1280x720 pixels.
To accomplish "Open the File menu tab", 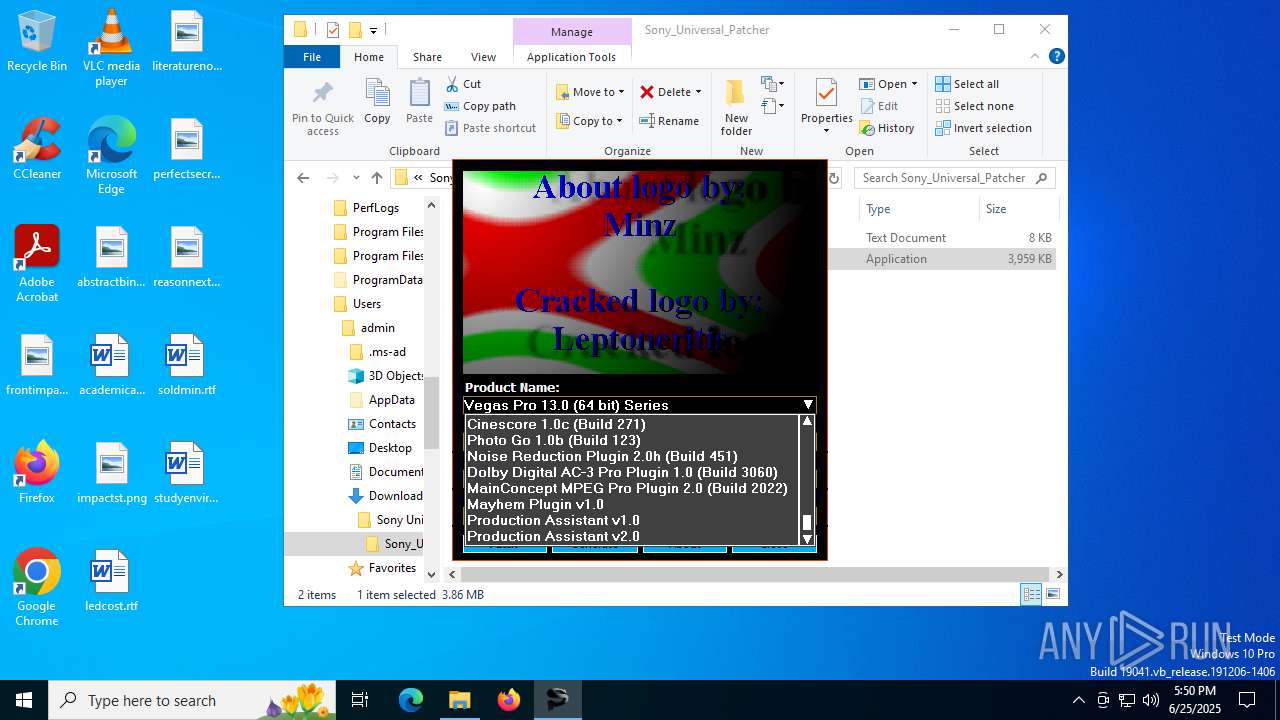I will click(x=312, y=57).
